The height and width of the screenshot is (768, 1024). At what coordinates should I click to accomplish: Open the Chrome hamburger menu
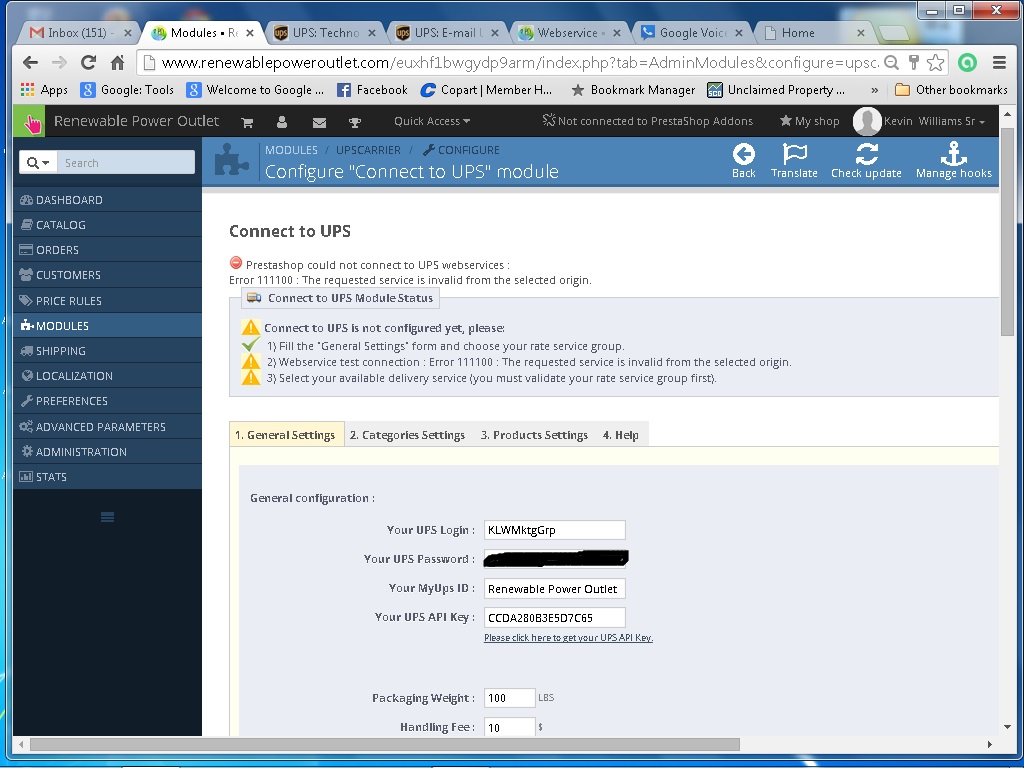click(999, 63)
